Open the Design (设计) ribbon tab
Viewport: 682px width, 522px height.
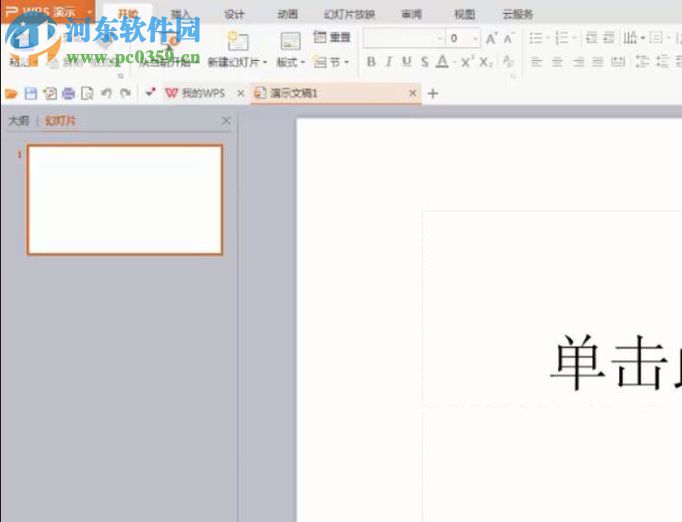234,14
